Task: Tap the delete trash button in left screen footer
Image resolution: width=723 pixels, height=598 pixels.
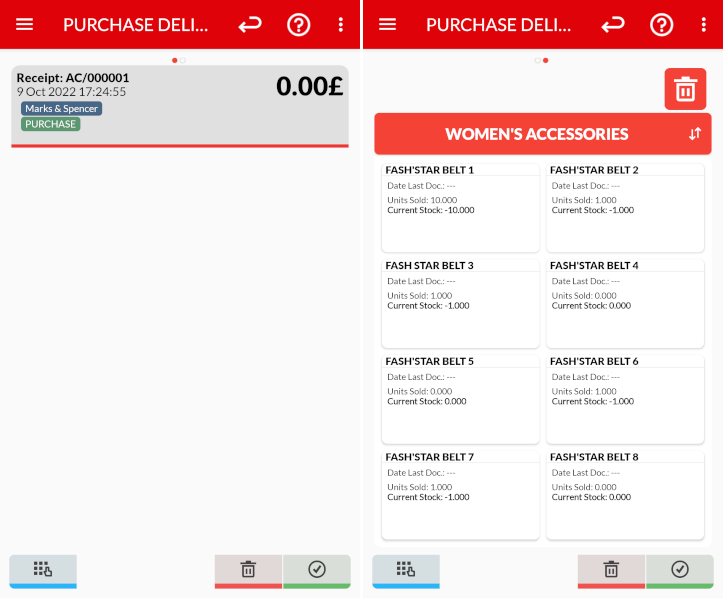Action: [248, 570]
